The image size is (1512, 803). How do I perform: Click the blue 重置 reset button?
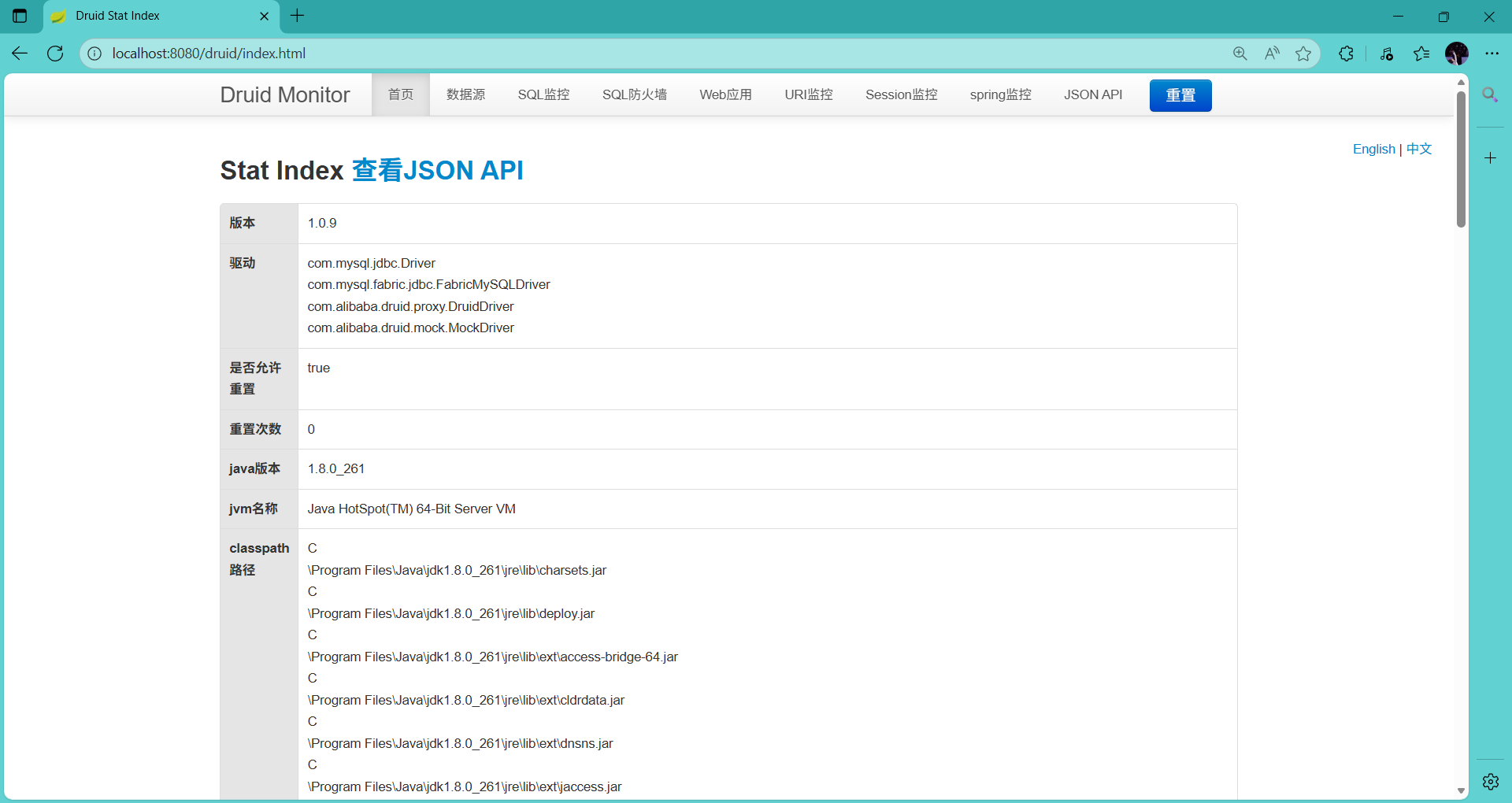click(1180, 95)
